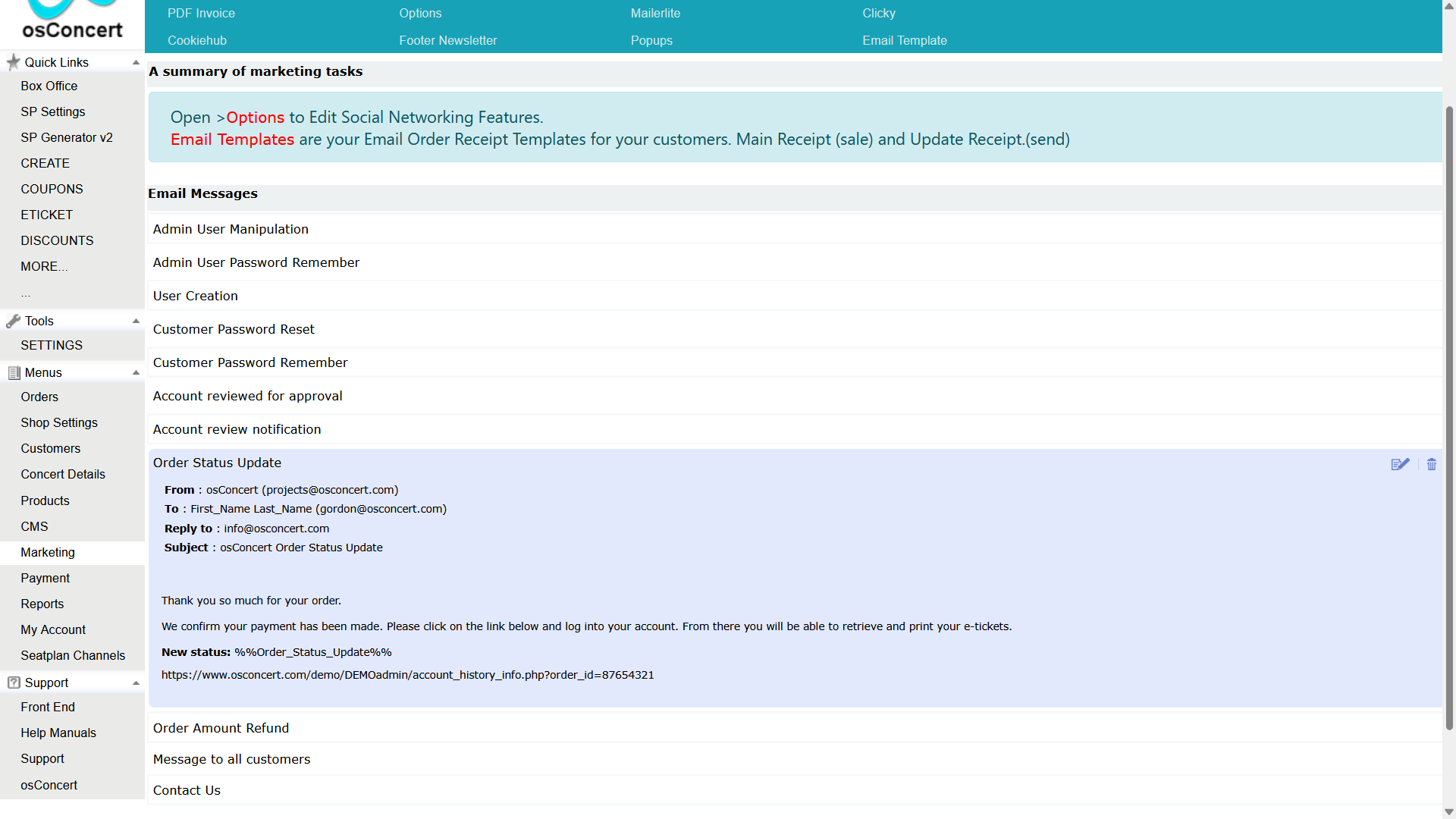Open the CMS menu entry
Screen dimensions: 1456x819
click(34, 526)
